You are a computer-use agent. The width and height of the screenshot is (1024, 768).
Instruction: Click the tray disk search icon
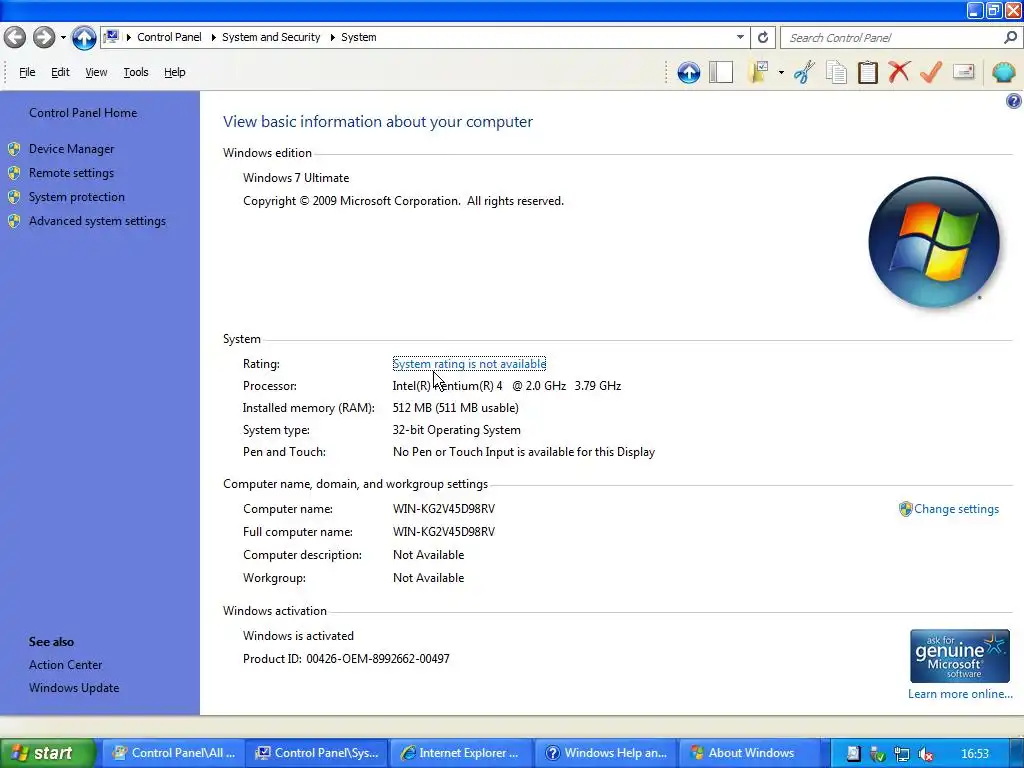(852, 754)
